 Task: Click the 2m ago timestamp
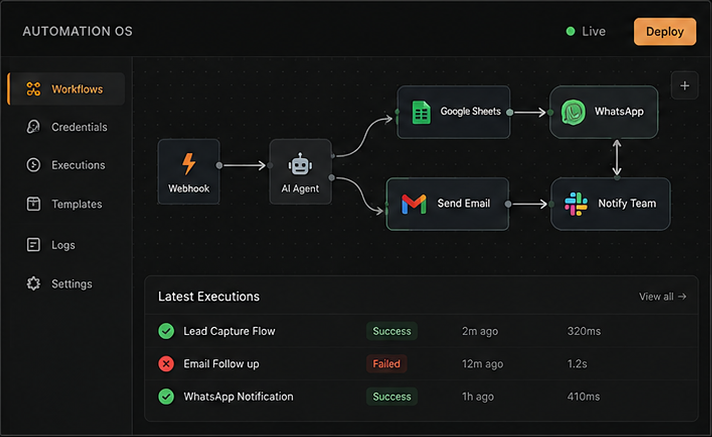[x=480, y=332]
